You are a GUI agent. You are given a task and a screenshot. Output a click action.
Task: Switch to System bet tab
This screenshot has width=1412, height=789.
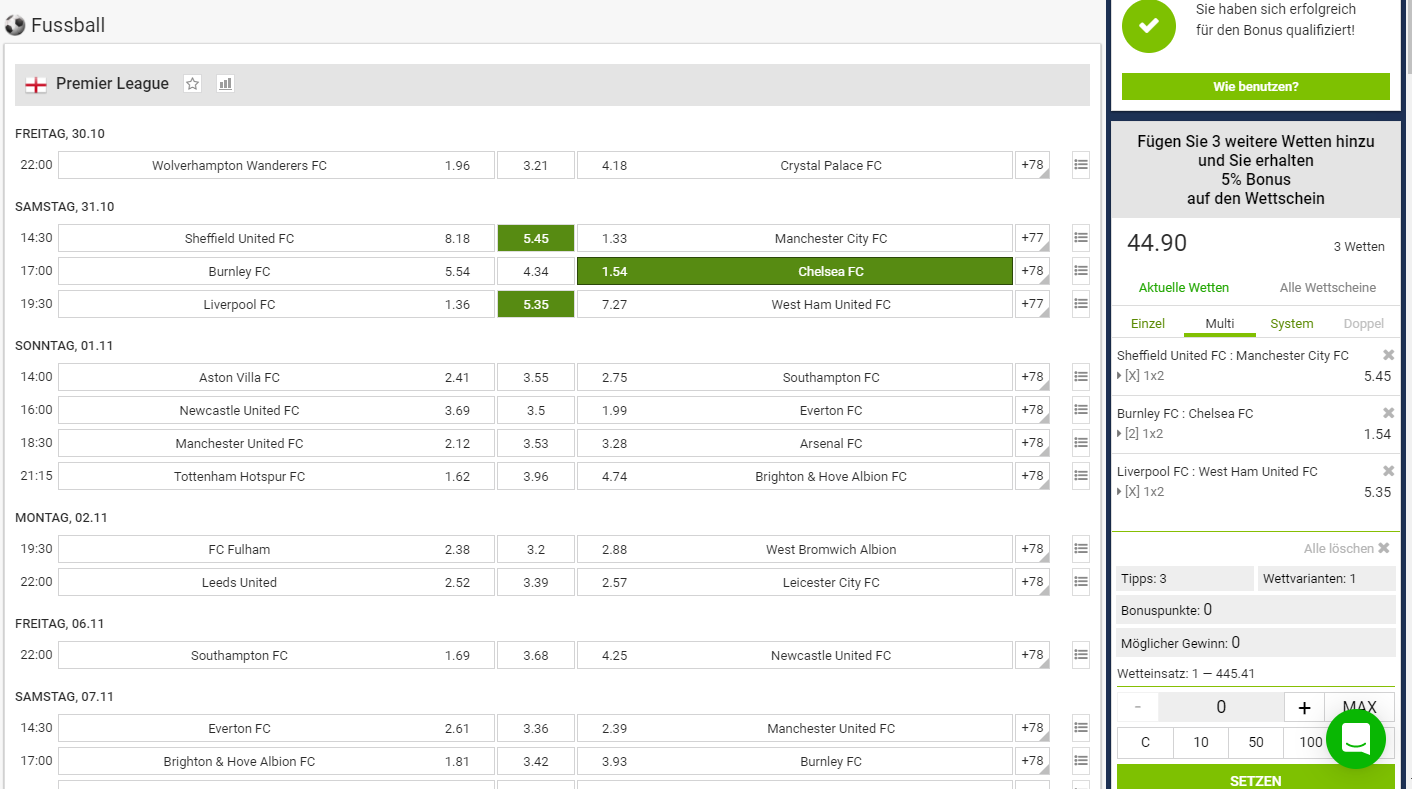coord(1292,324)
